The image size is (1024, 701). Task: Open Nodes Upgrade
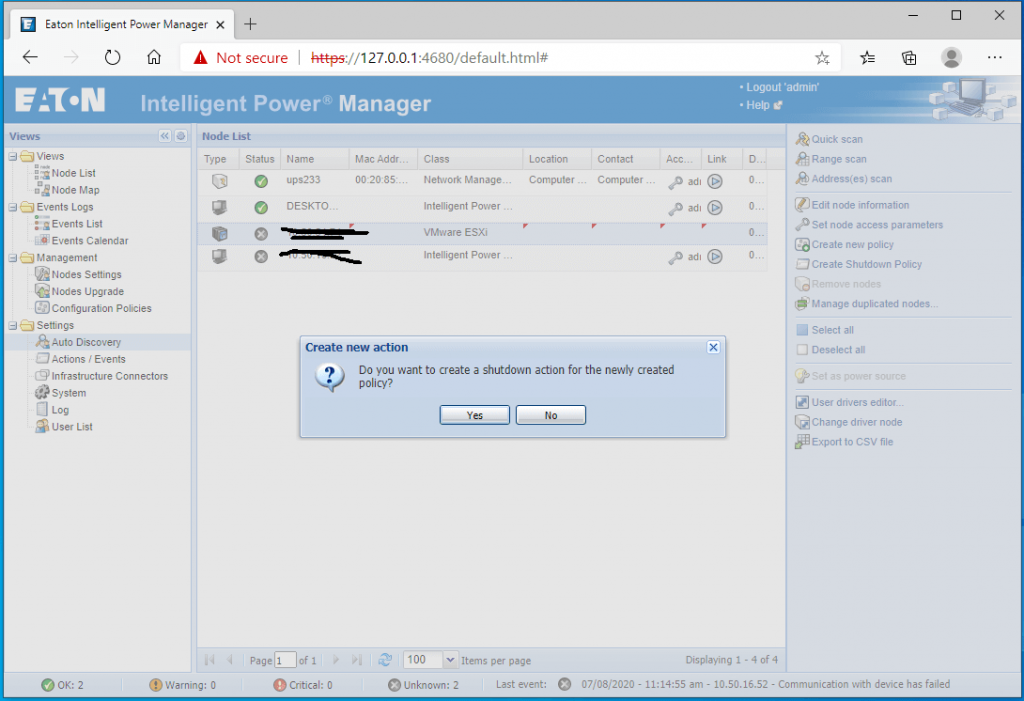coord(88,292)
